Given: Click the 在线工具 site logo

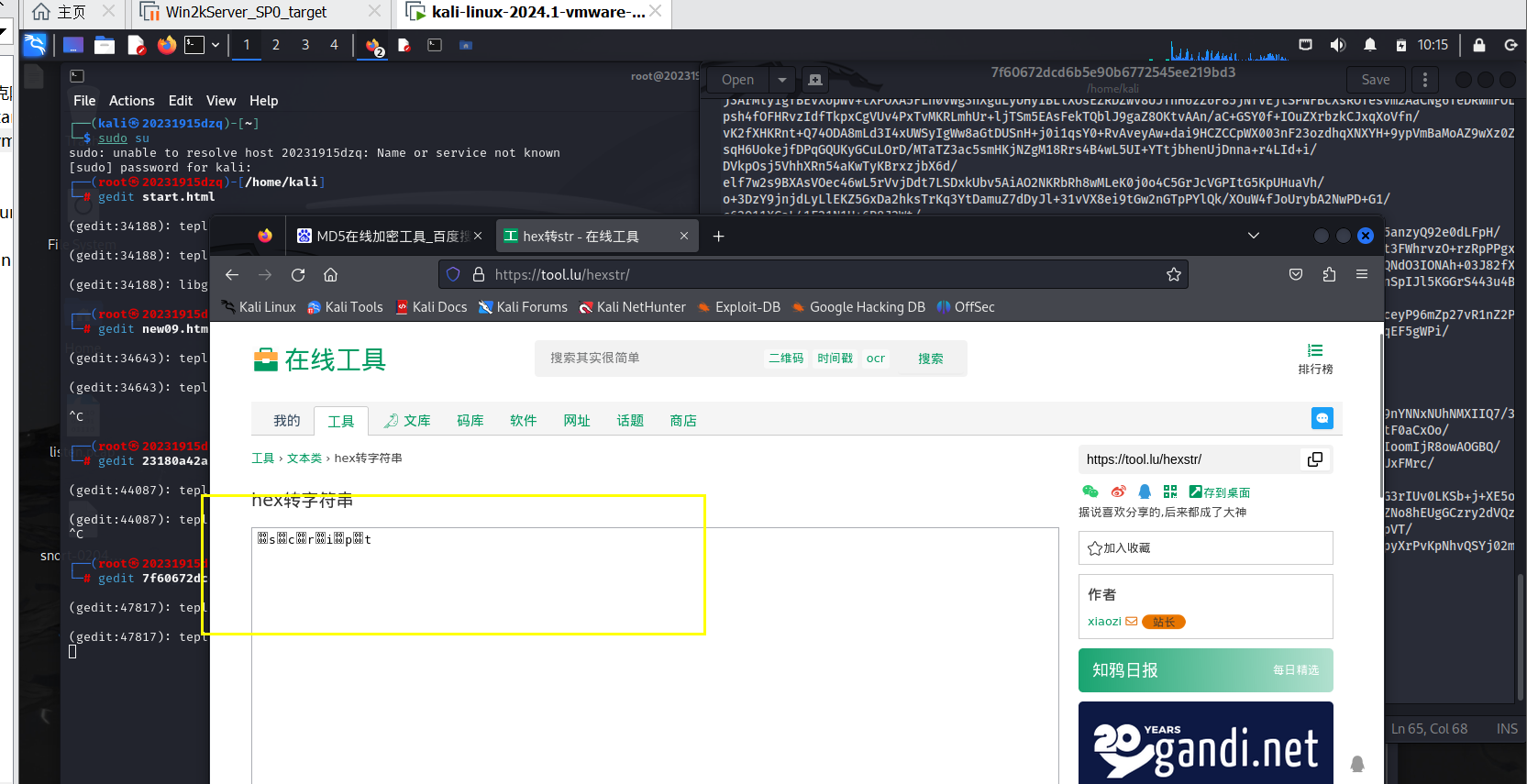Looking at the screenshot, I should click(319, 359).
